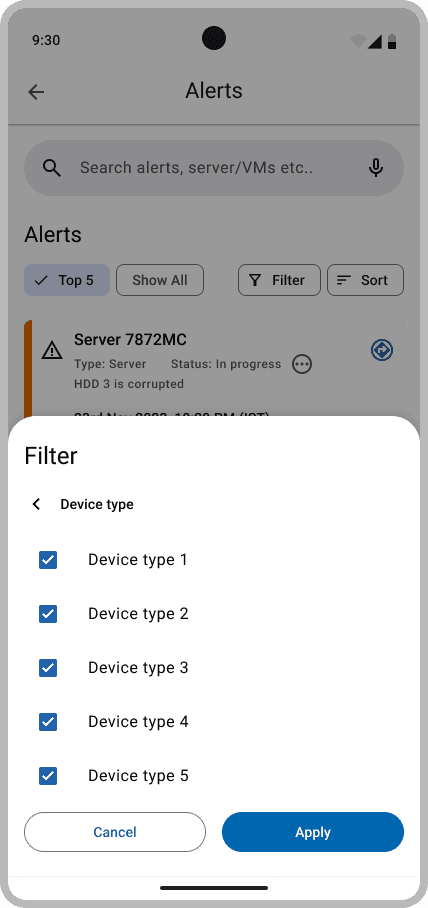Screen dimensions: 428x908
Task: Uncheck Device type 3 checkbox
Action: [x=48, y=668]
